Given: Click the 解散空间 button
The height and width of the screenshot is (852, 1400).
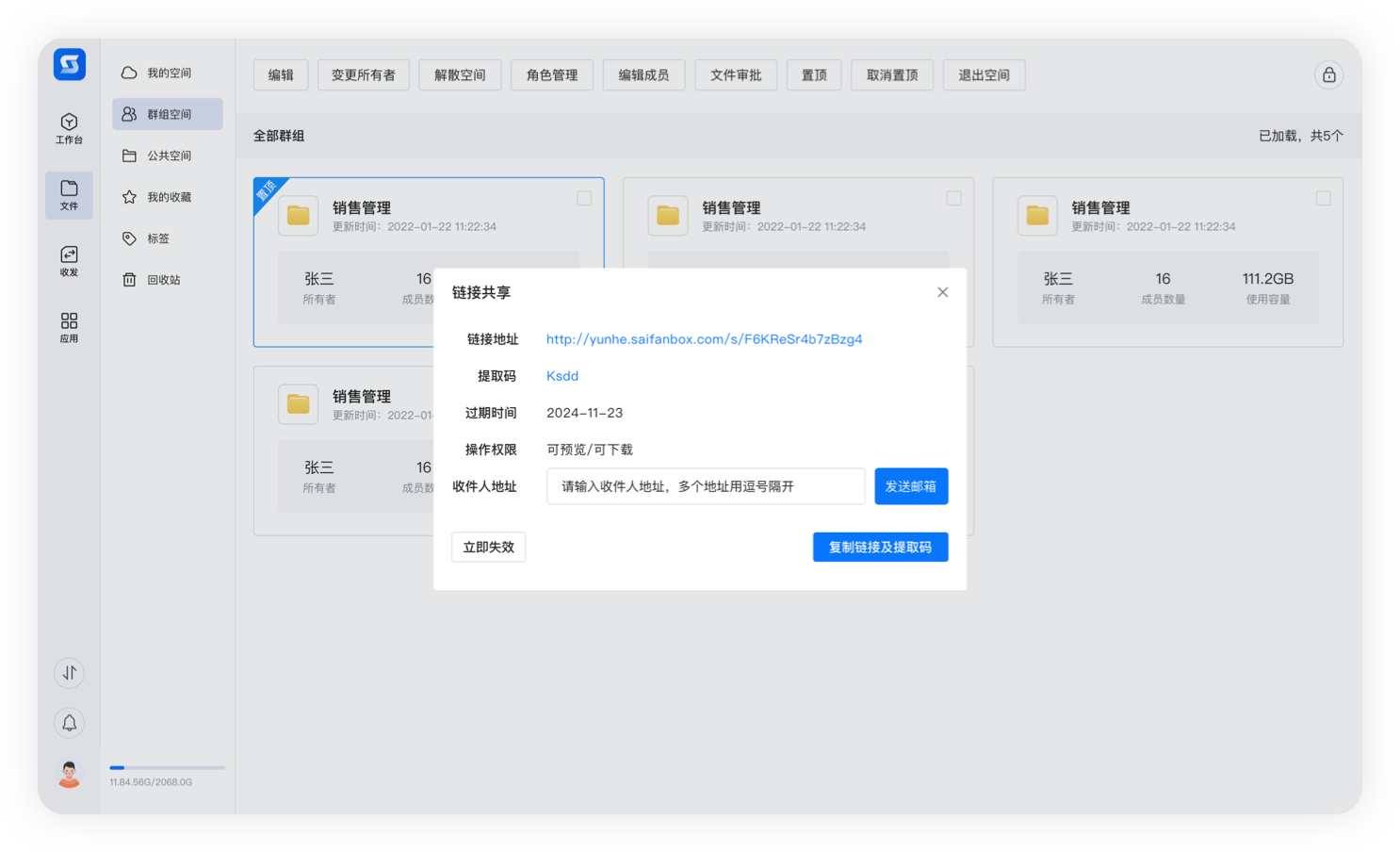Looking at the screenshot, I should [x=460, y=74].
